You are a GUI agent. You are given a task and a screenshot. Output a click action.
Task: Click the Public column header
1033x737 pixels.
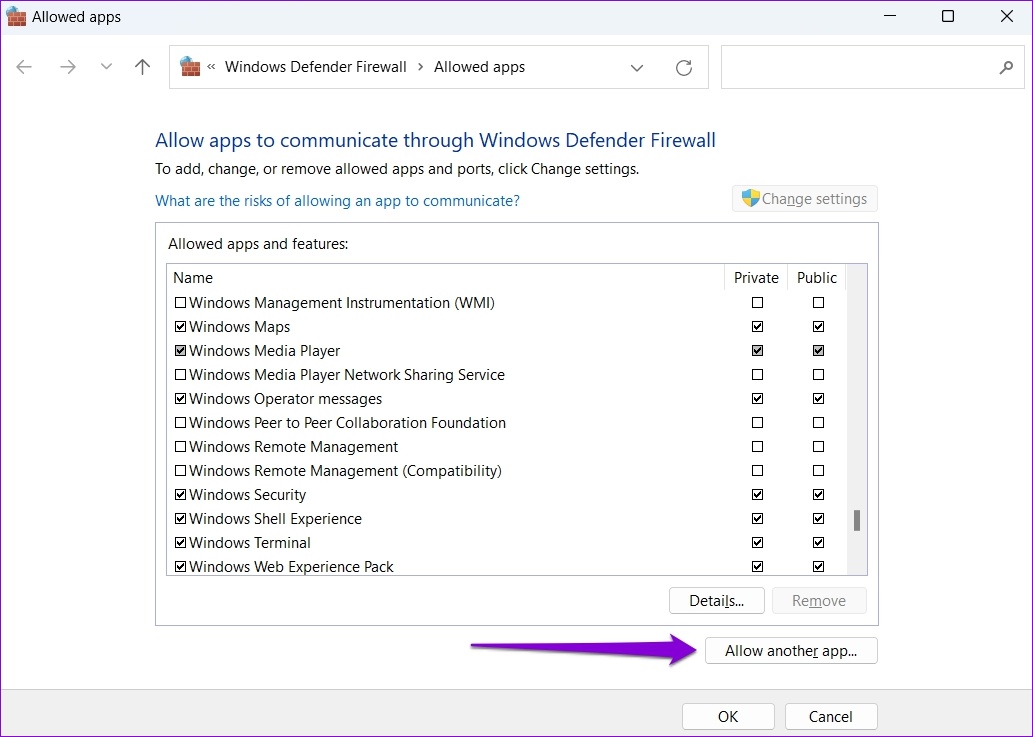(x=816, y=277)
